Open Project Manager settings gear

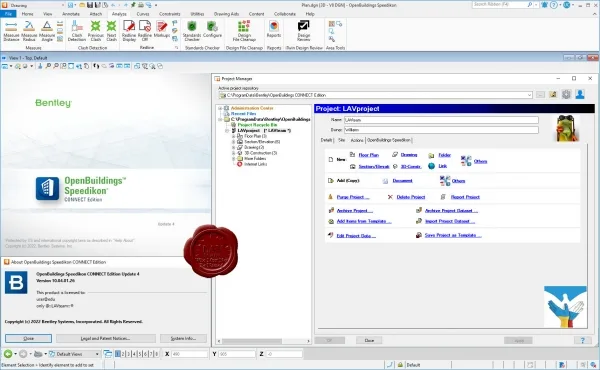click(x=566, y=94)
